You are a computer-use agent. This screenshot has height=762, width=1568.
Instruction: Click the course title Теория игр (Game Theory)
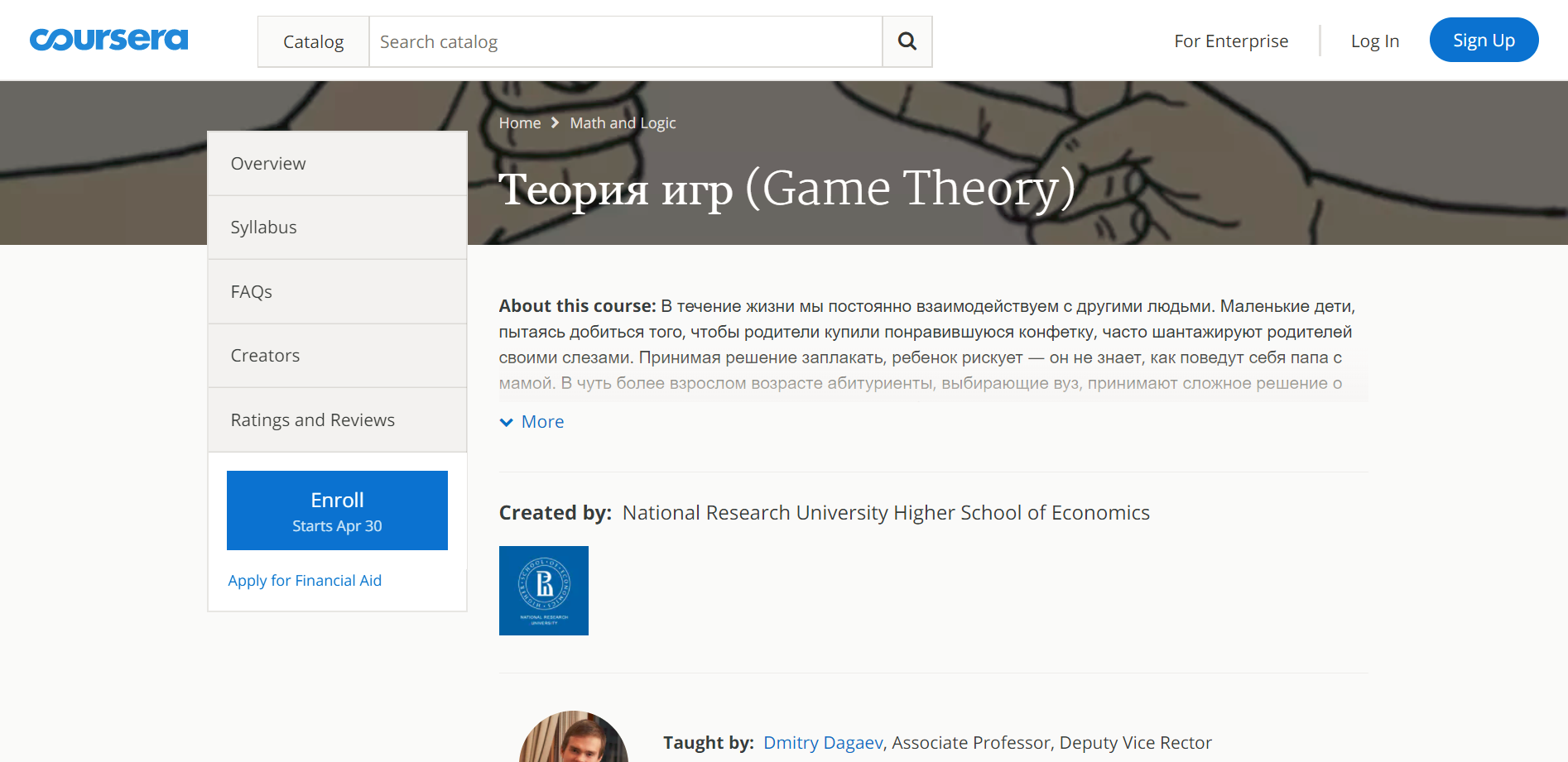click(x=787, y=189)
